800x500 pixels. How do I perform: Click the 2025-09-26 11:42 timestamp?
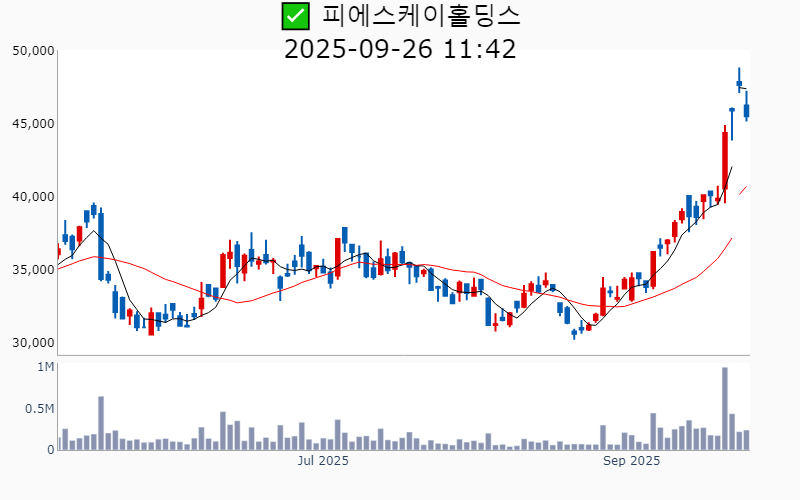[400, 49]
